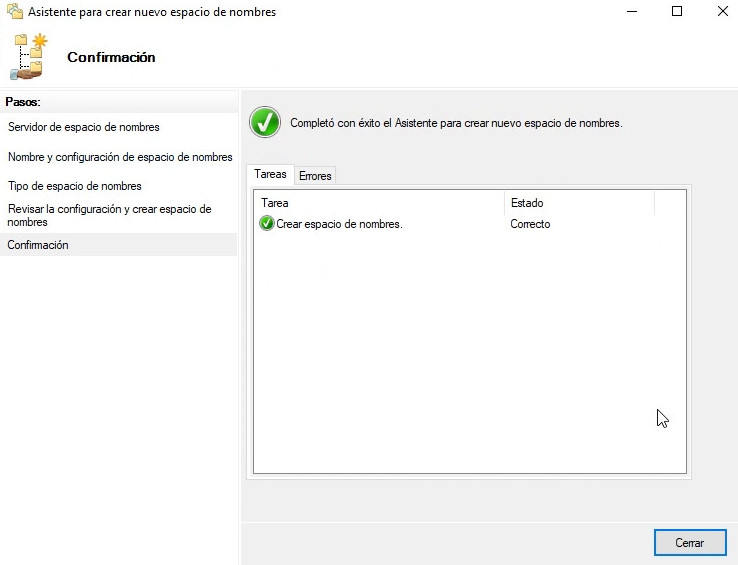
Task: Go to Nombre y configuración de espacio step
Action: pos(120,157)
